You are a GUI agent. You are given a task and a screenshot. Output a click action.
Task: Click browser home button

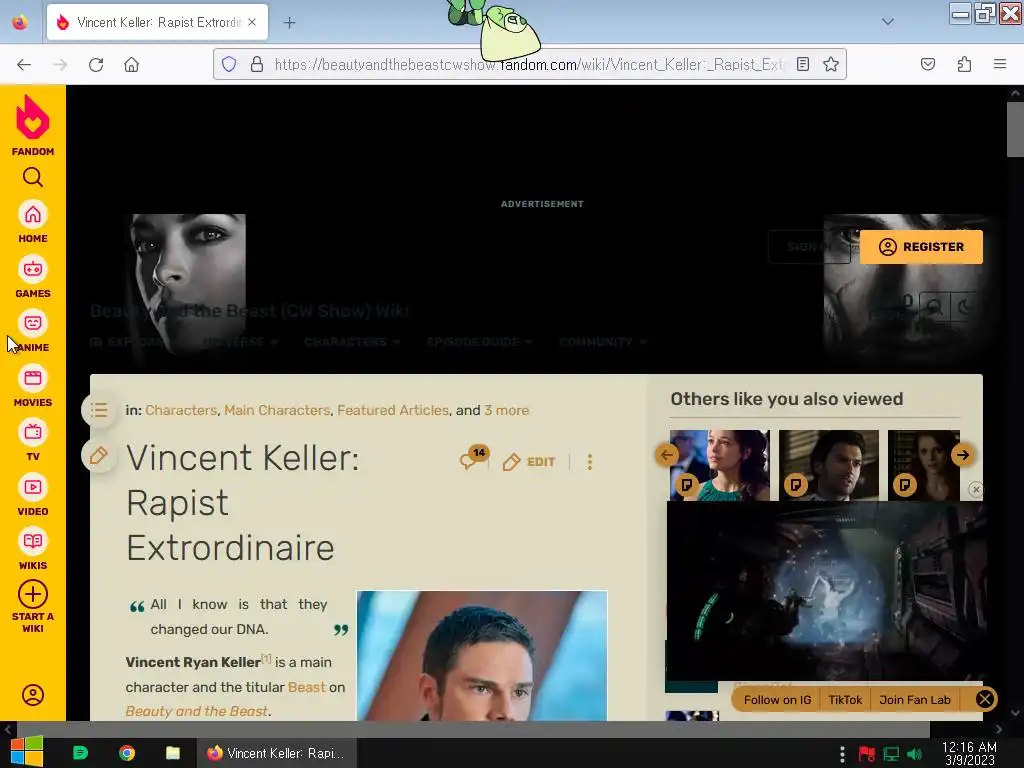pyautogui.click(x=132, y=64)
